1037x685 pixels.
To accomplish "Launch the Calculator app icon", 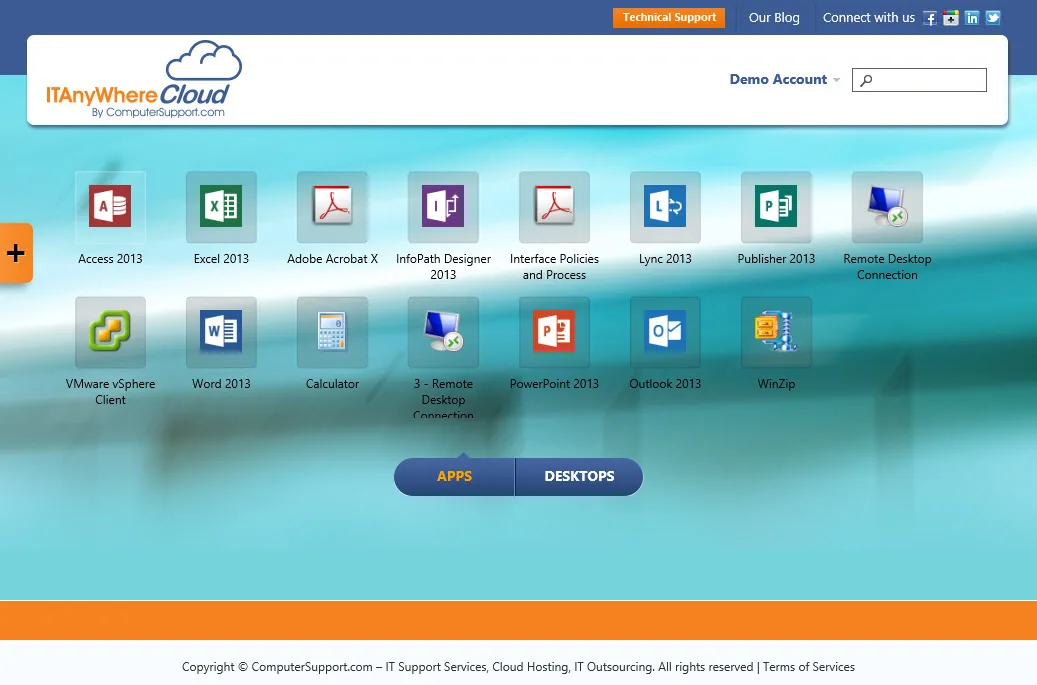I will point(333,331).
